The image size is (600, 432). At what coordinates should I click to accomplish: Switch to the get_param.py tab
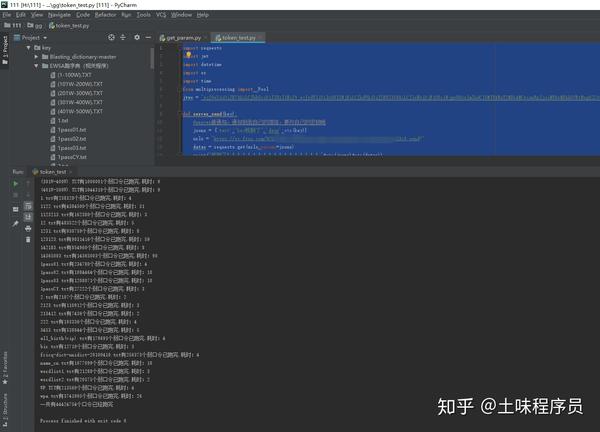click(181, 37)
